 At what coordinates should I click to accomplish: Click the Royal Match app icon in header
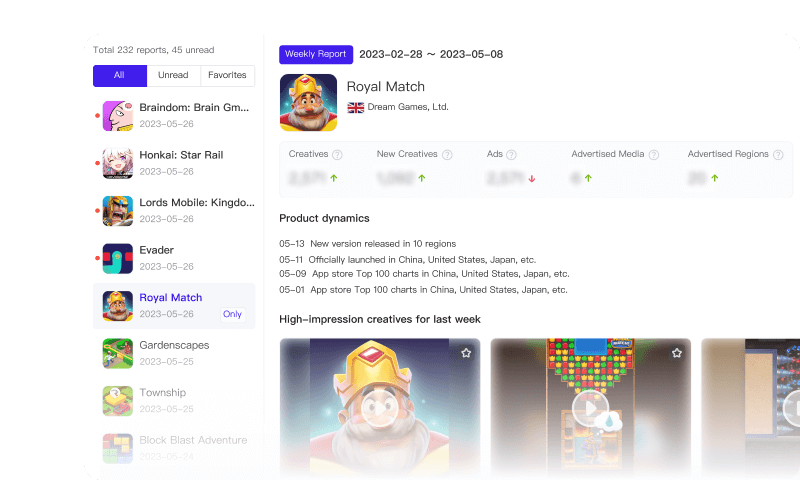308,102
